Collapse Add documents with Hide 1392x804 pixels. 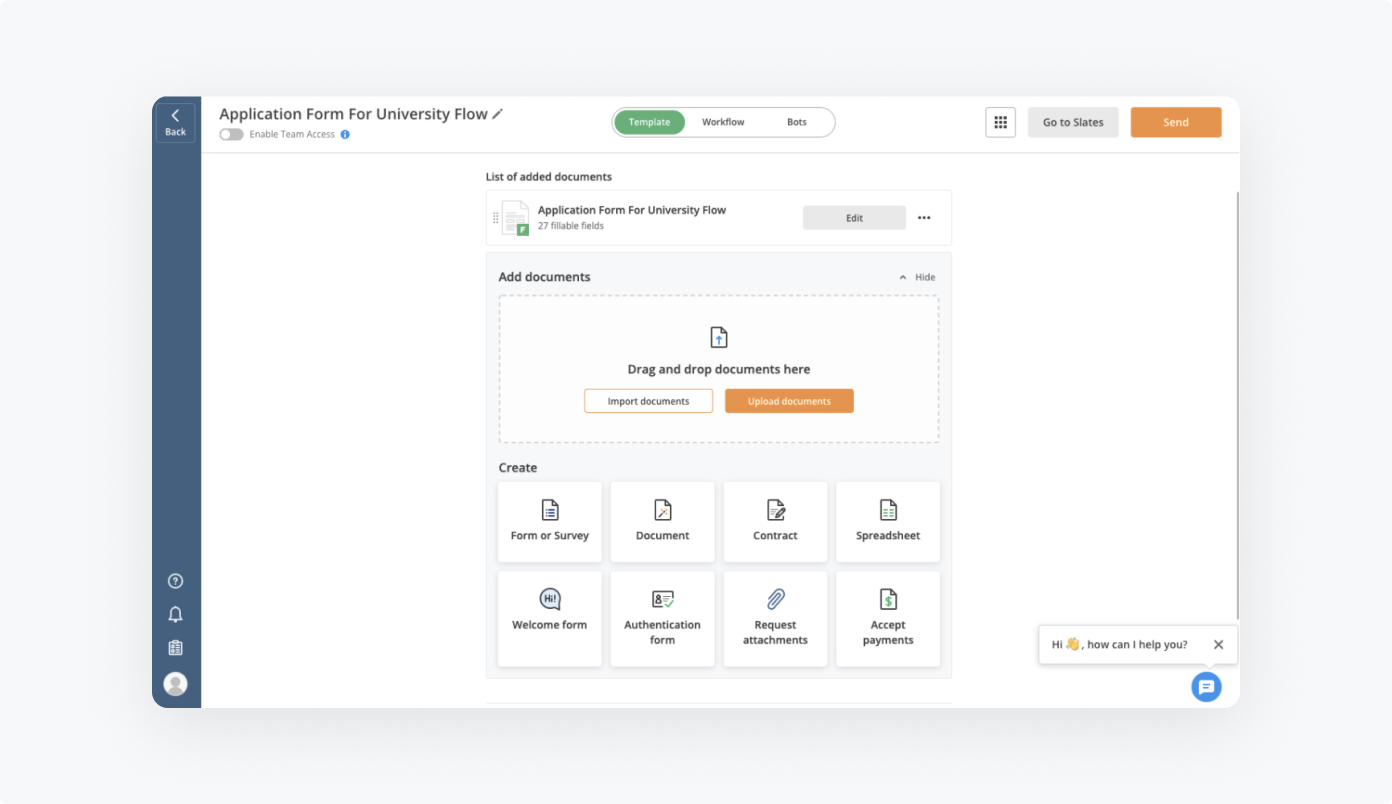917,277
